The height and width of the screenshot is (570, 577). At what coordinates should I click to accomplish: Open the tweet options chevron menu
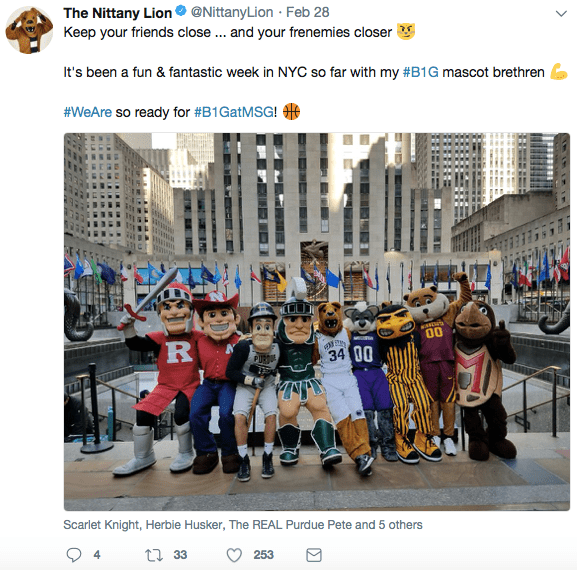pos(561,14)
